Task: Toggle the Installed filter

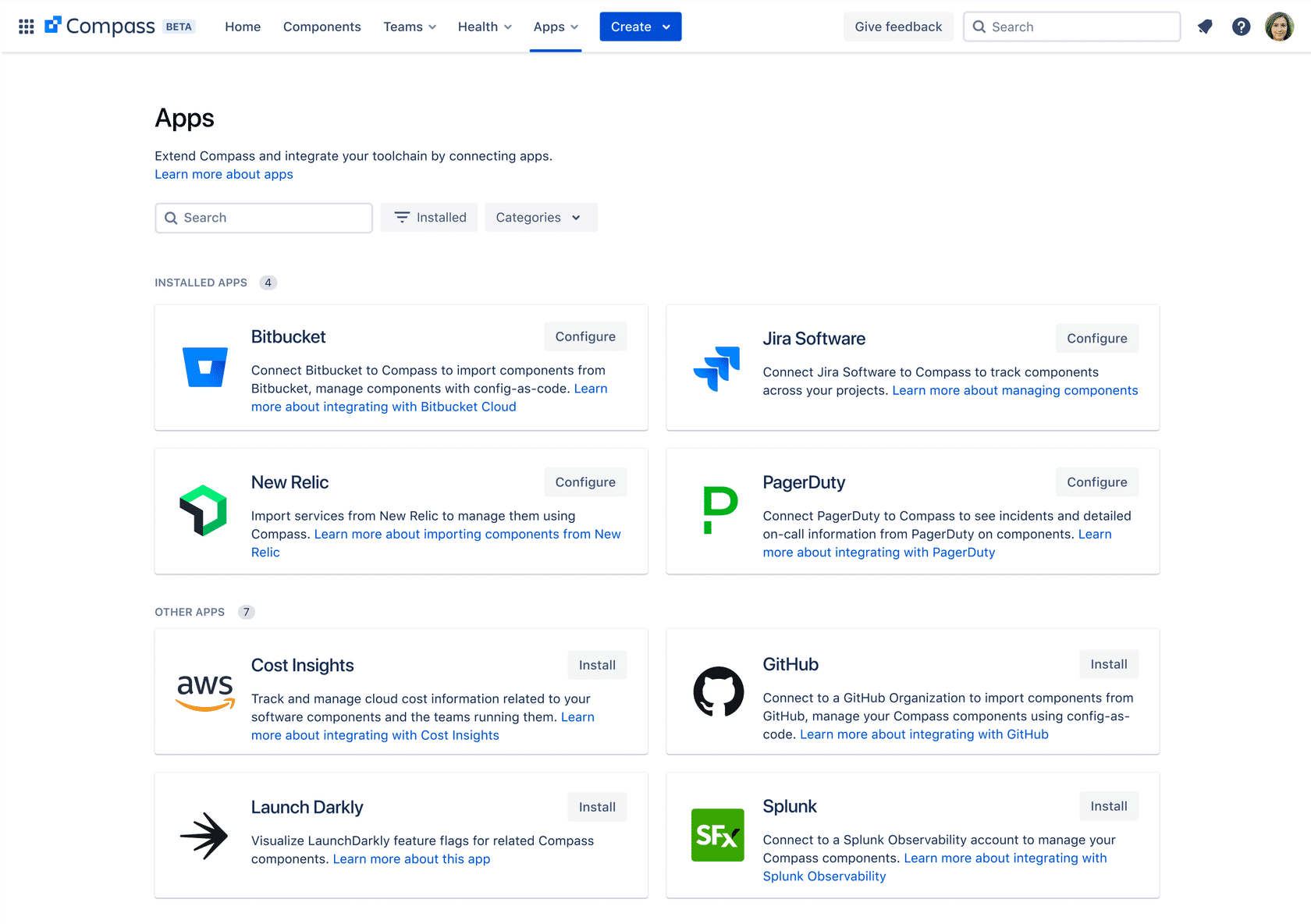Action: pyautogui.click(x=429, y=218)
